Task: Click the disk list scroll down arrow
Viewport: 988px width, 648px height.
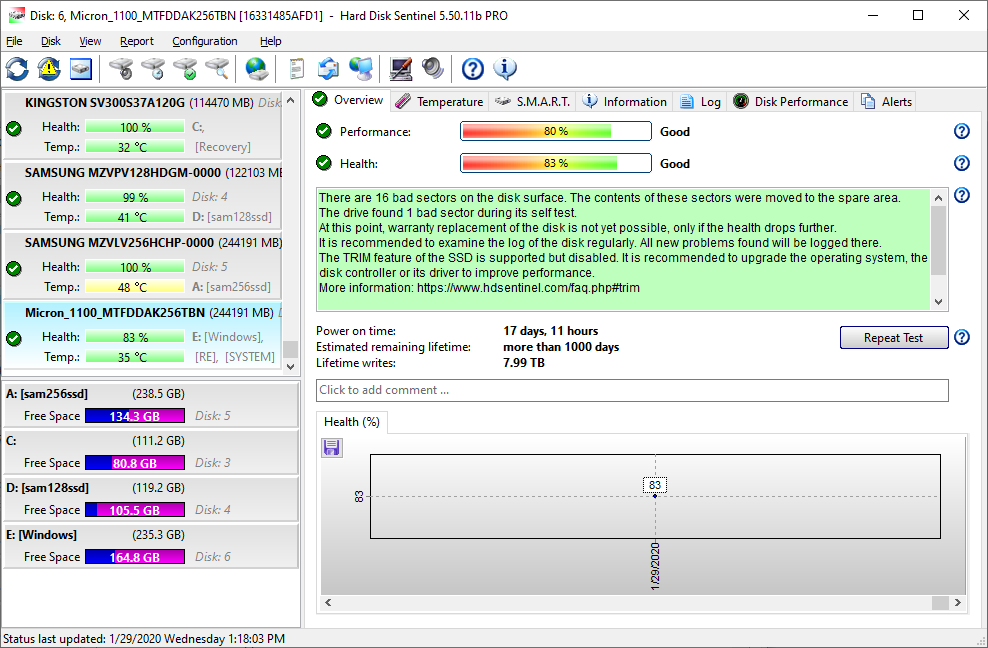Action: (x=290, y=366)
